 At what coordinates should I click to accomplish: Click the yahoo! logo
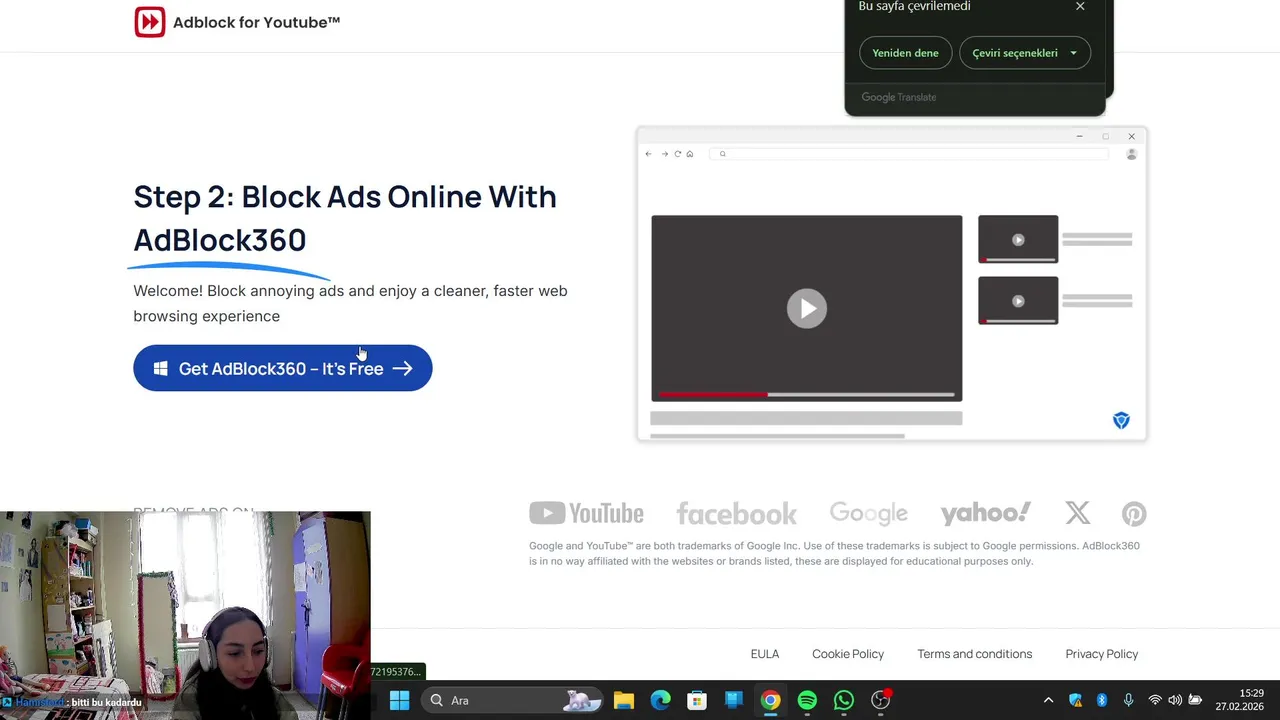(x=985, y=513)
